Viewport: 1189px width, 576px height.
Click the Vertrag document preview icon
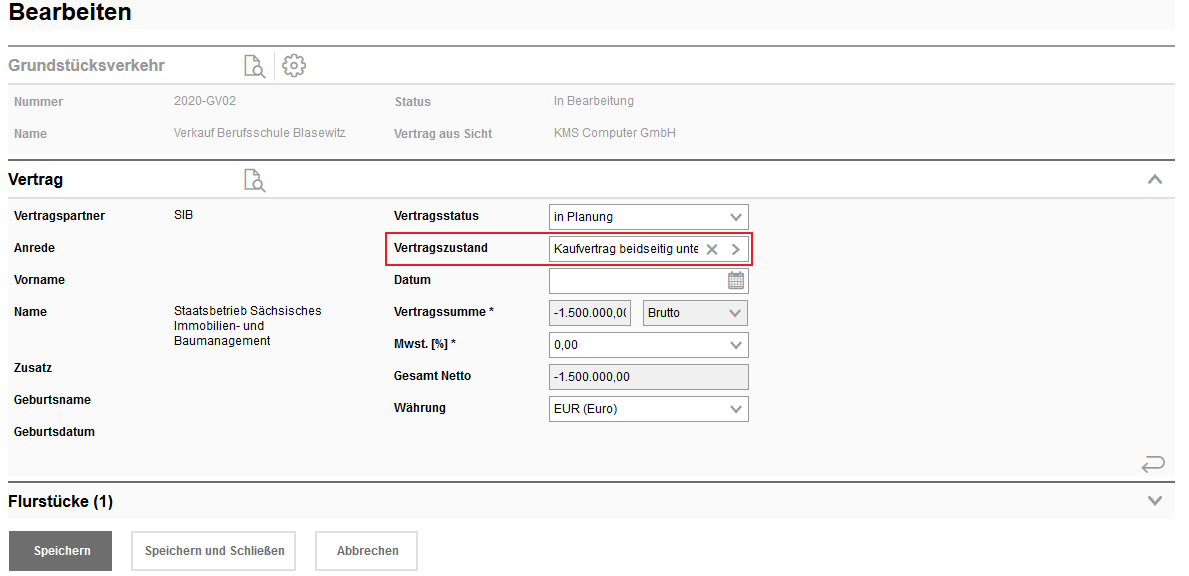point(255,180)
